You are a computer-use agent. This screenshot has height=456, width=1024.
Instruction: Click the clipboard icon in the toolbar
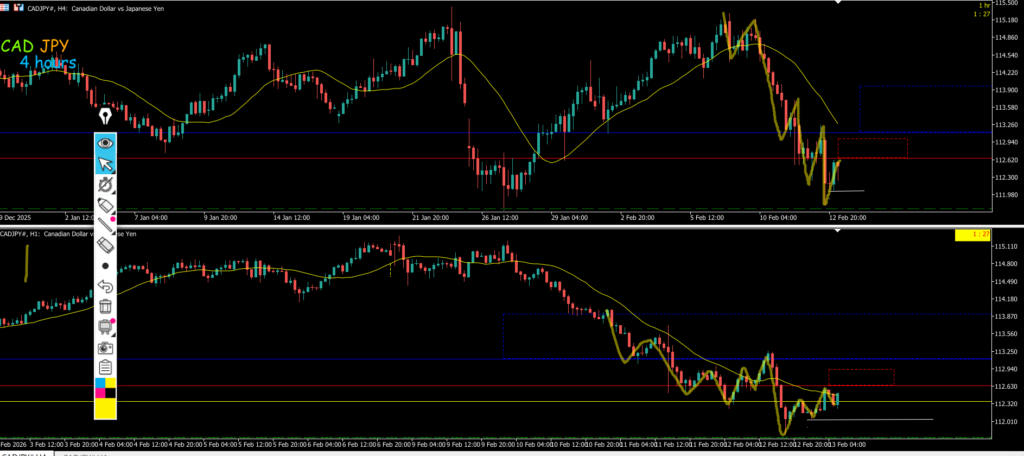pyautogui.click(x=105, y=367)
